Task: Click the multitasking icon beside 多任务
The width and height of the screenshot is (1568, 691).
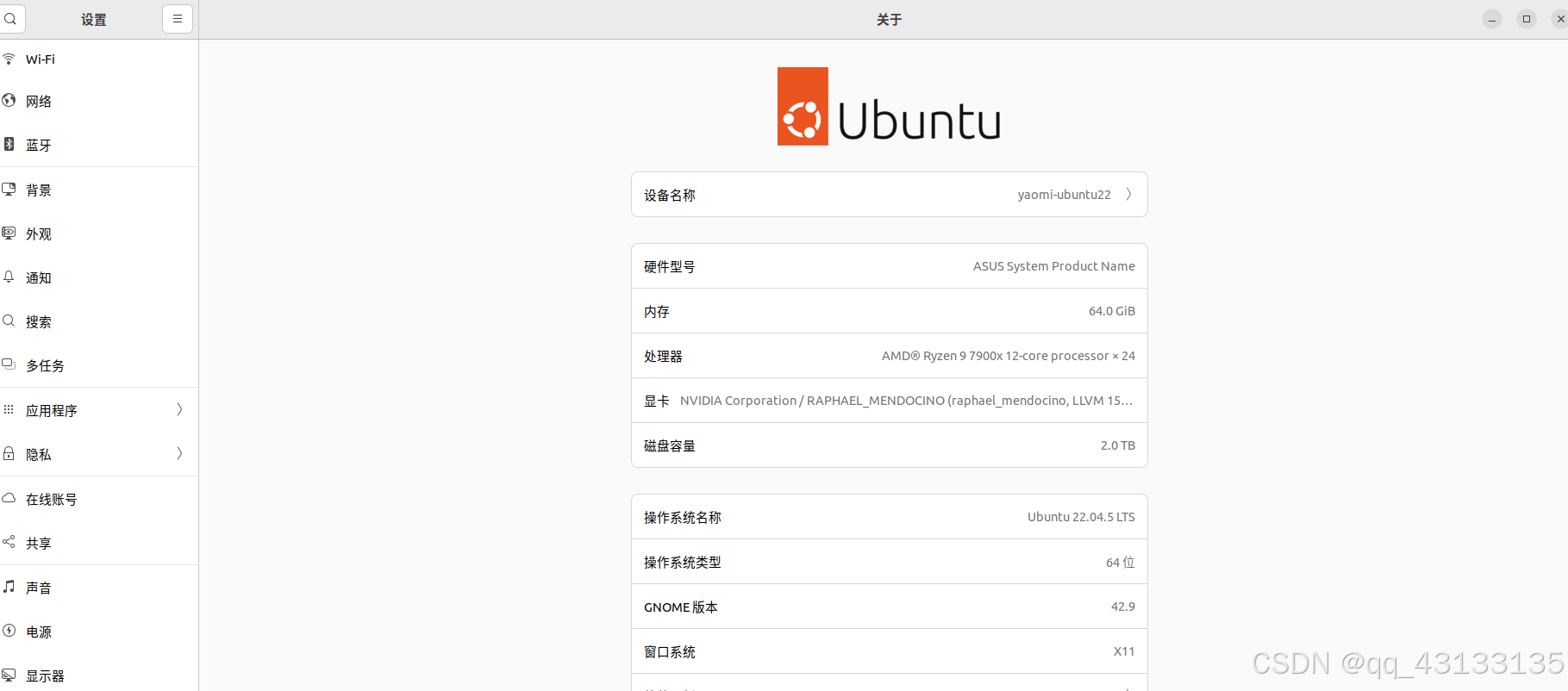Action: point(9,364)
